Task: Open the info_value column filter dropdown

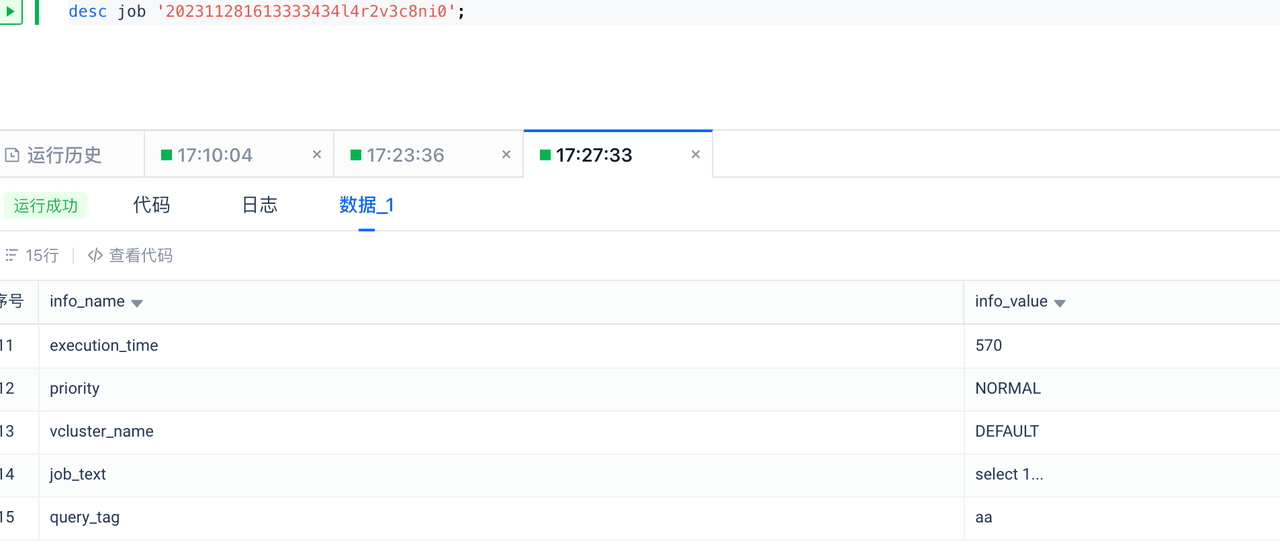Action: pyautogui.click(x=1060, y=303)
